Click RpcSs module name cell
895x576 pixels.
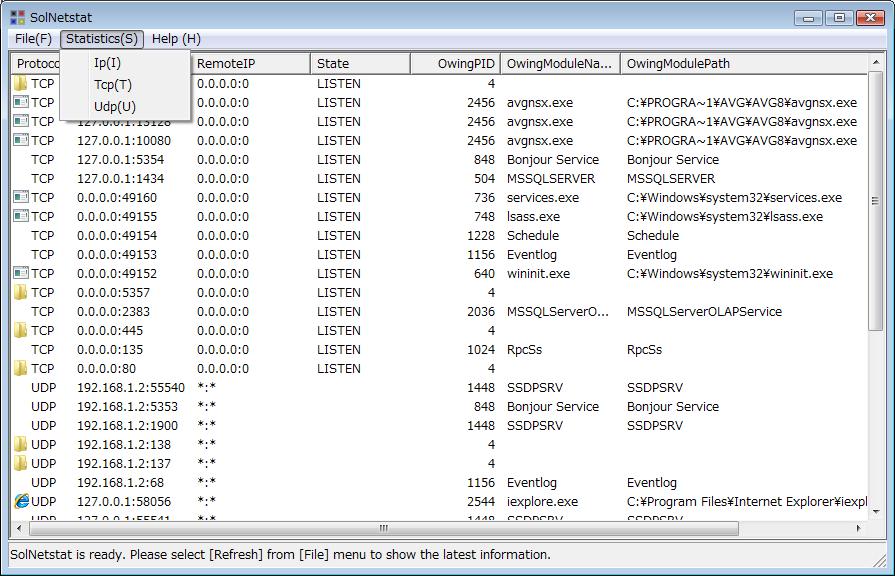[x=524, y=349]
